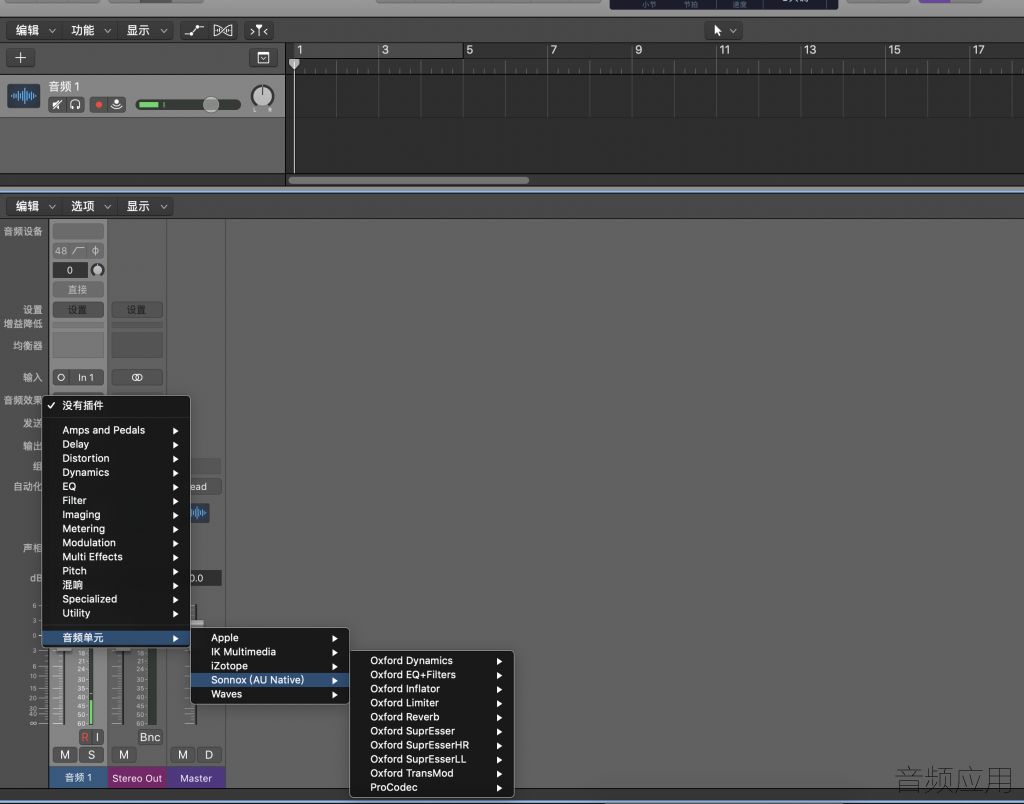Open the 显示 menu in the tracks area
The width and height of the screenshot is (1024, 804).
(146, 31)
